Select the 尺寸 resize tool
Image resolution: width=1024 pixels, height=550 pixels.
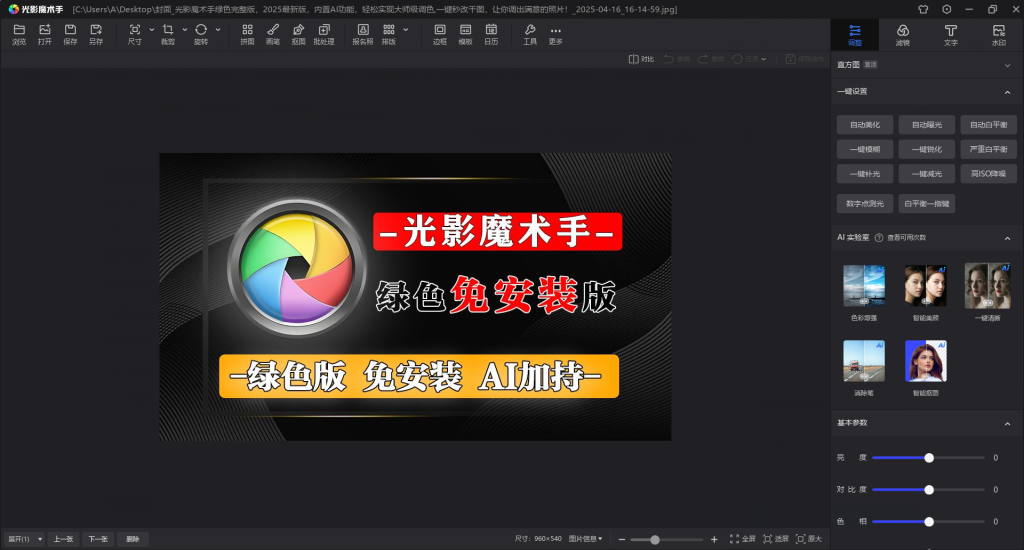tap(135, 34)
